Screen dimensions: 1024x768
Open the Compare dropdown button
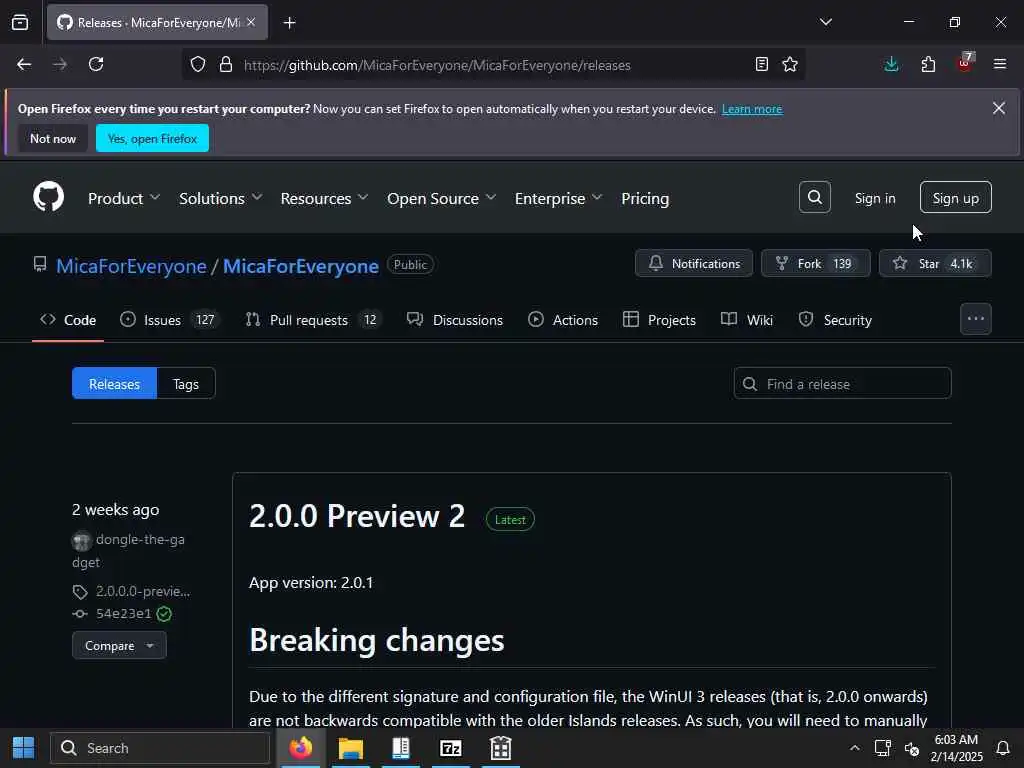(x=119, y=645)
